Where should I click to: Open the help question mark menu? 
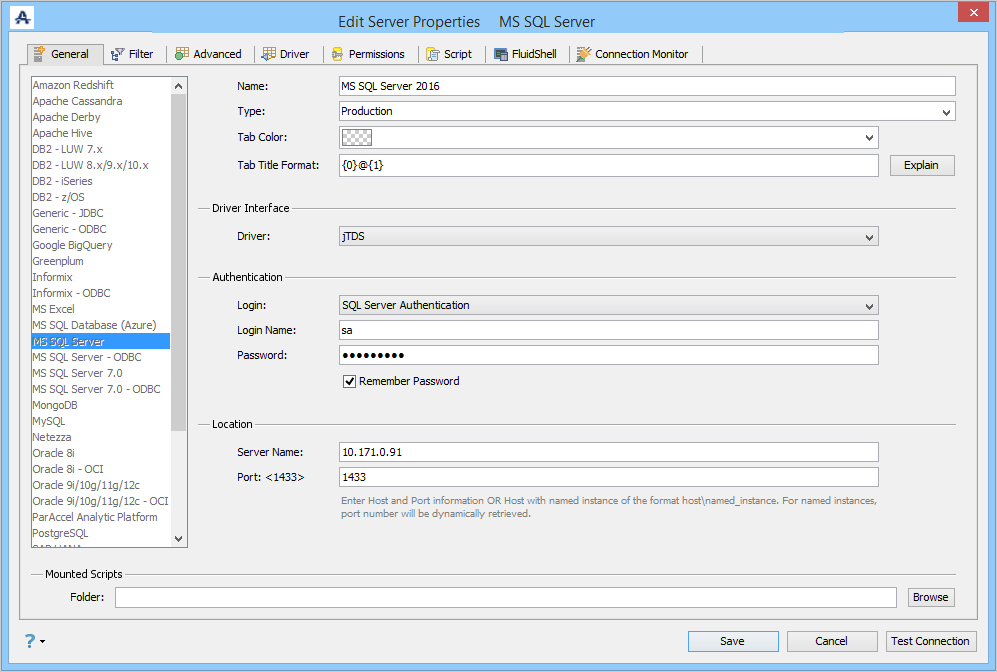click(32, 641)
